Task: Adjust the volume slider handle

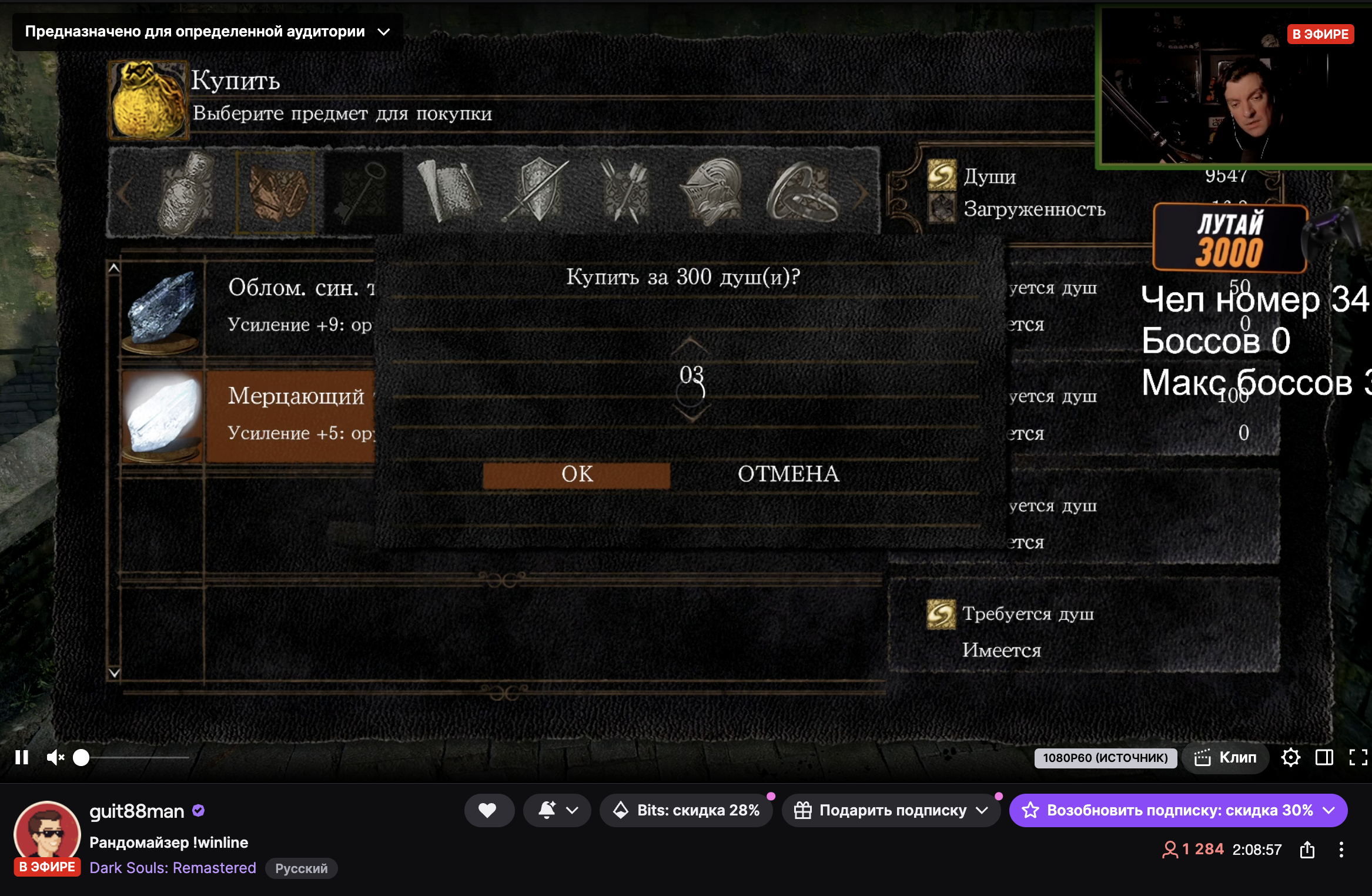Action: tap(81, 757)
